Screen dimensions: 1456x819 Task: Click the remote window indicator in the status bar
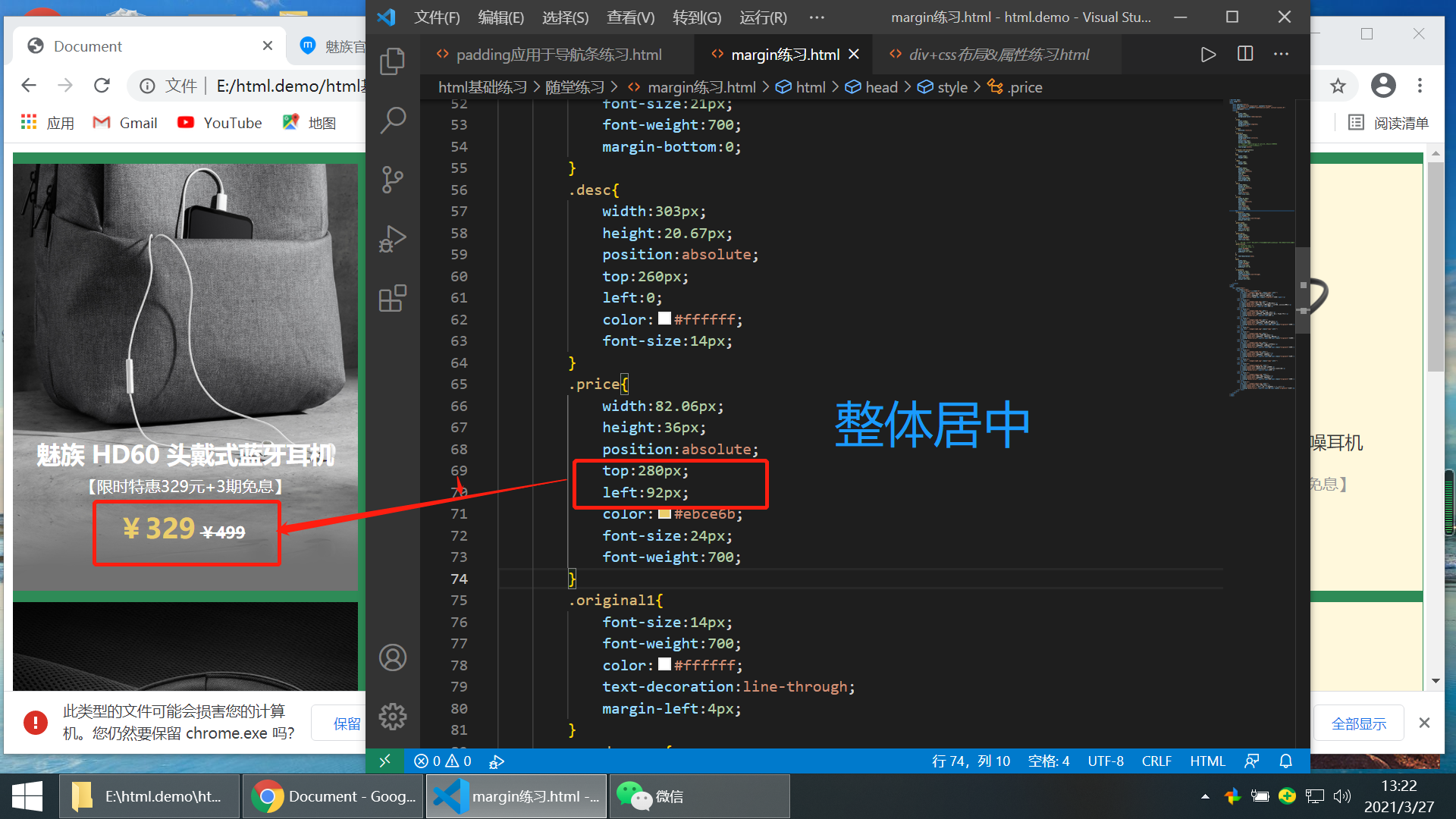(x=384, y=761)
